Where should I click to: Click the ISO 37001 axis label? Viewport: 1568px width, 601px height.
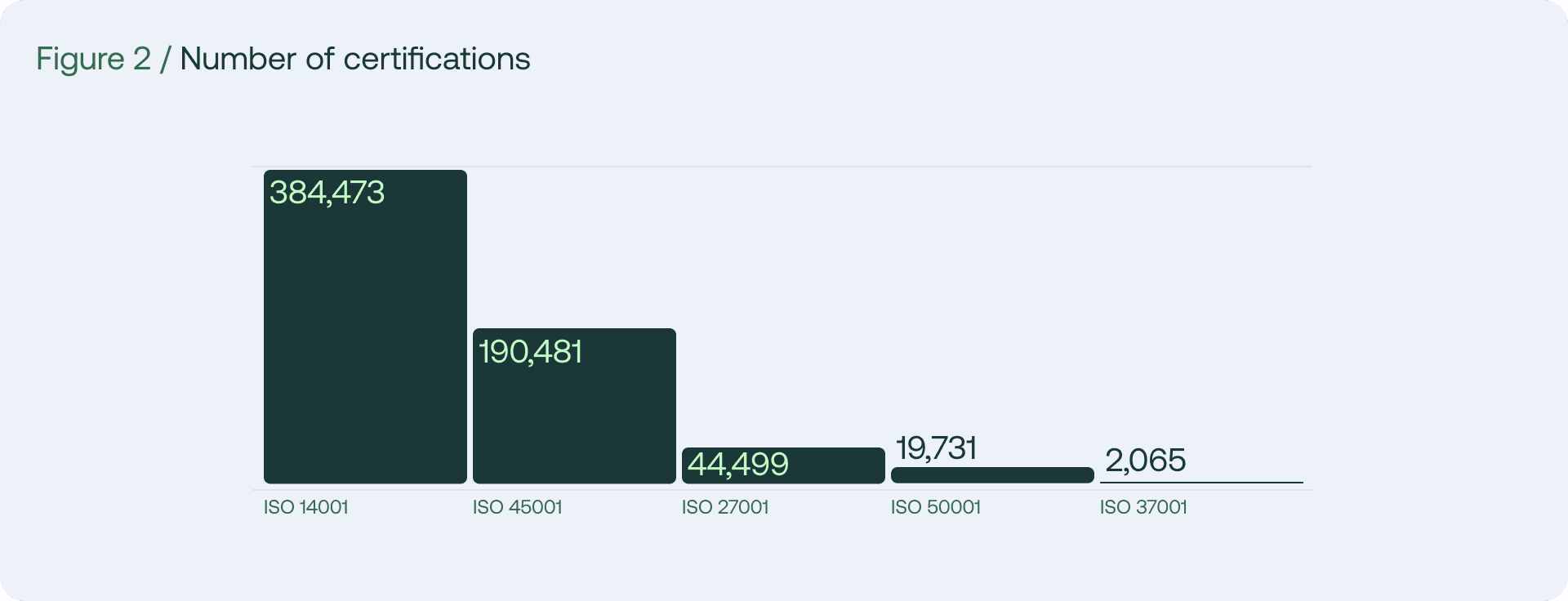1143,507
